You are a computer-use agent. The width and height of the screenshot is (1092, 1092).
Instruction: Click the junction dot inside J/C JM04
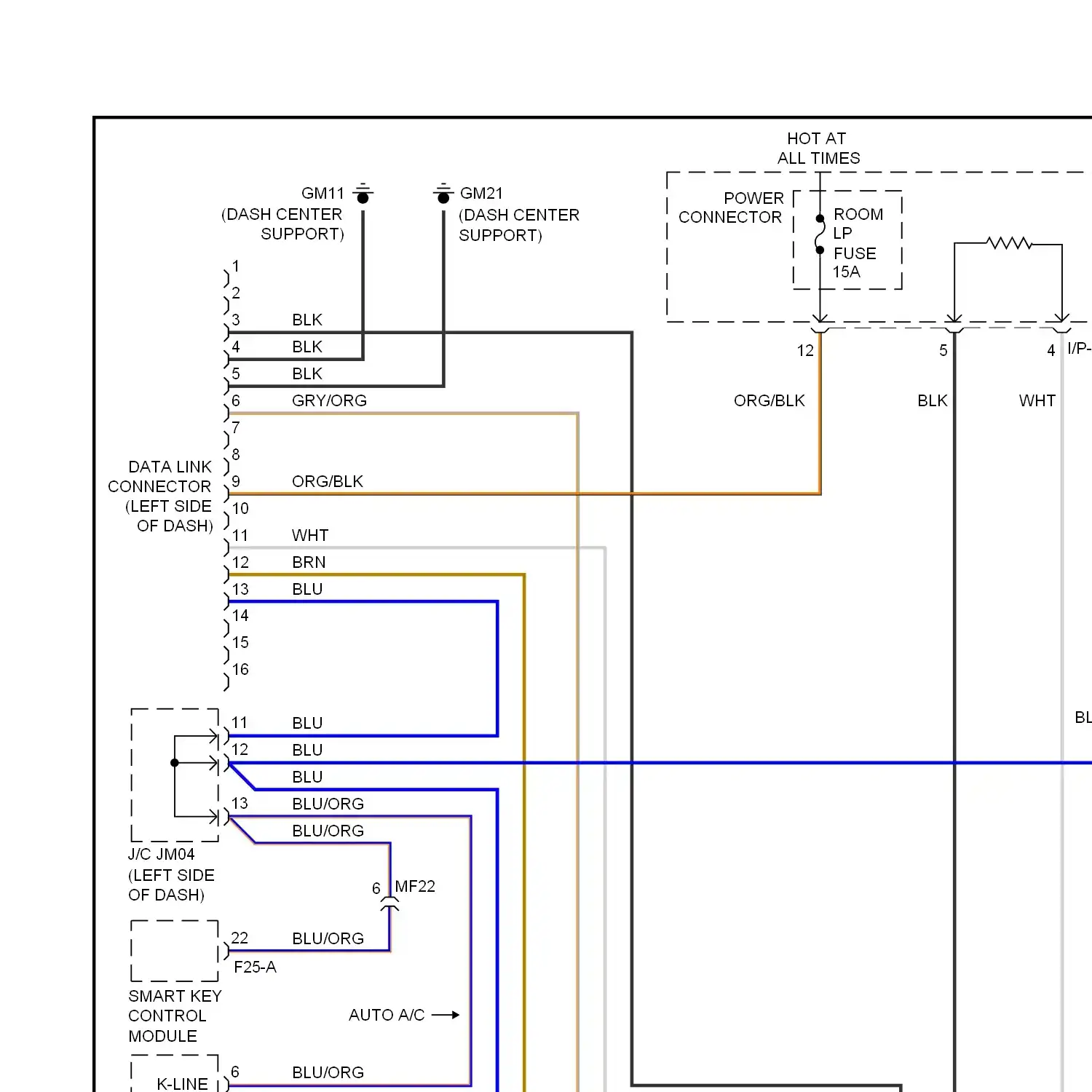tap(175, 763)
